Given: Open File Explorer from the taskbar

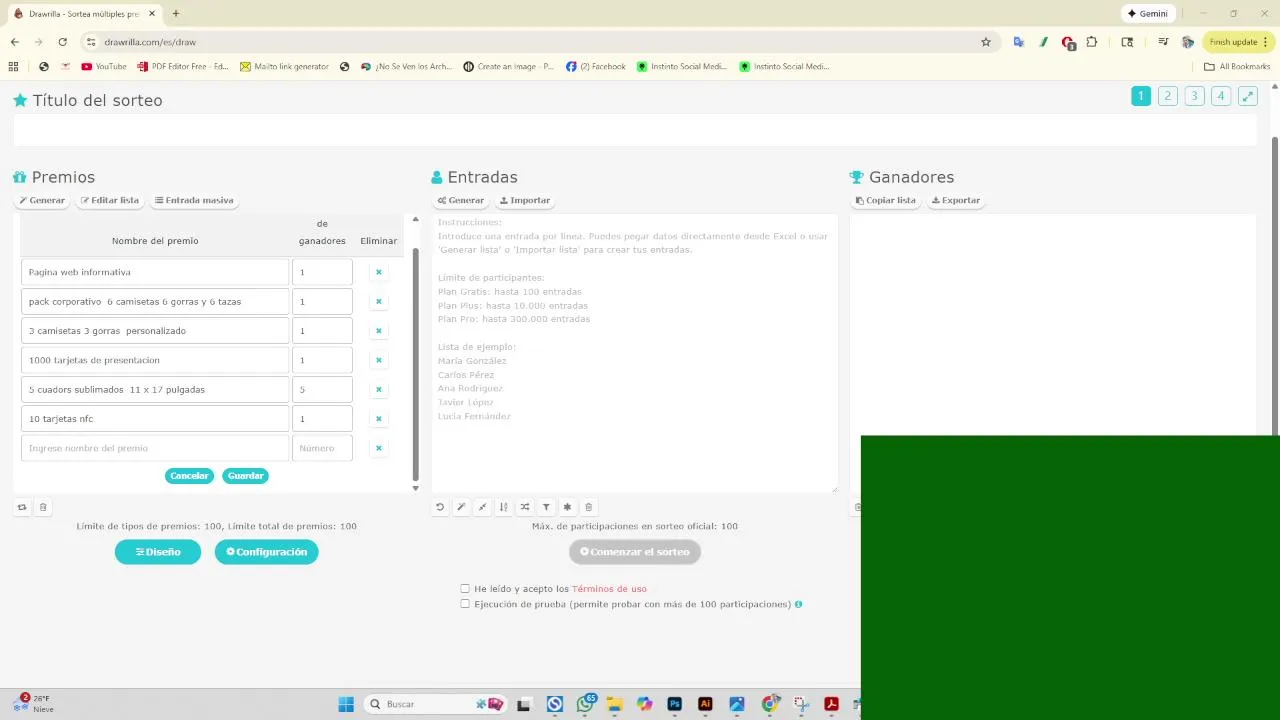Looking at the screenshot, I should (615, 704).
